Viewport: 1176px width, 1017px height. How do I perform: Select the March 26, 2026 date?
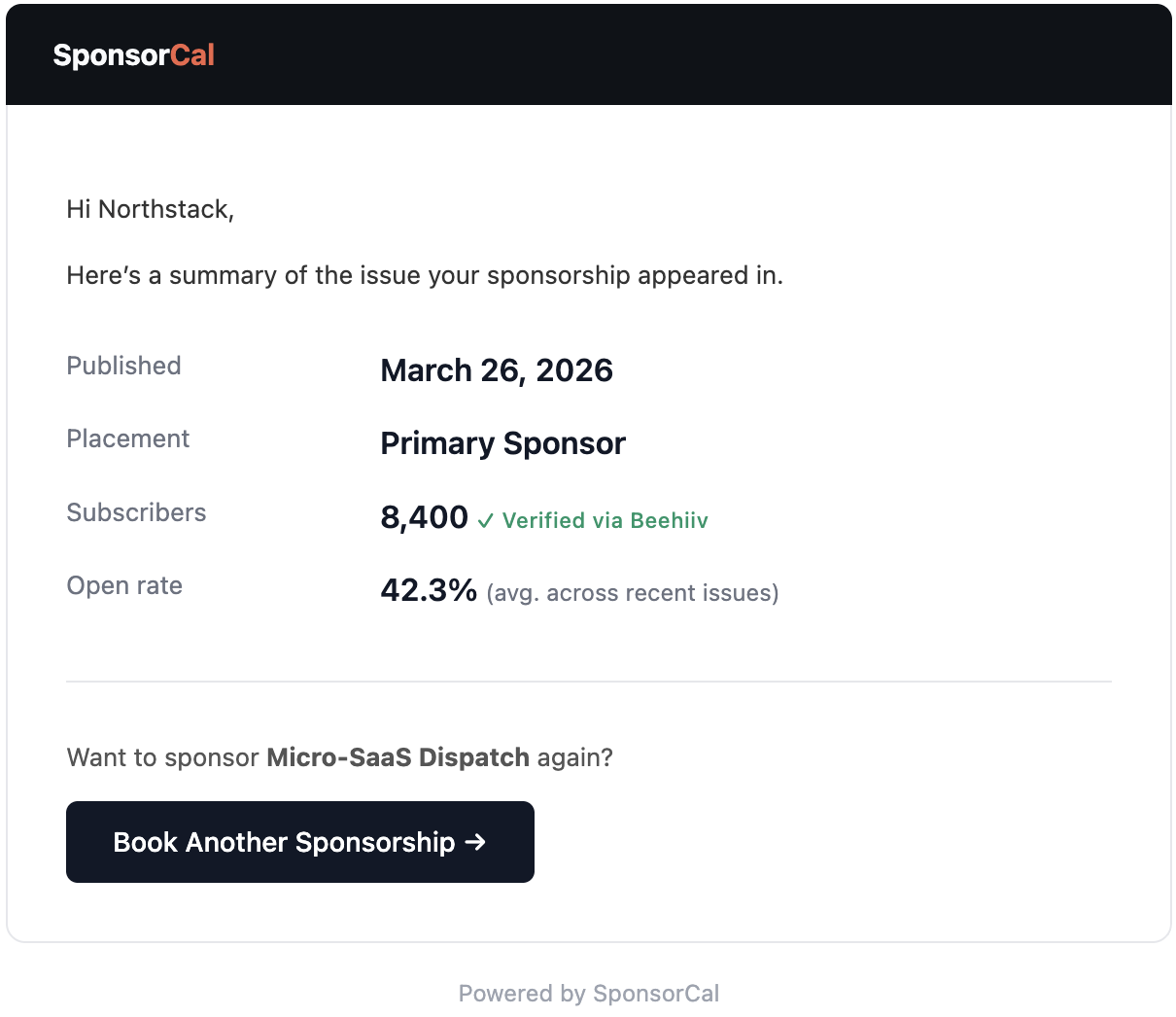coord(497,370)
